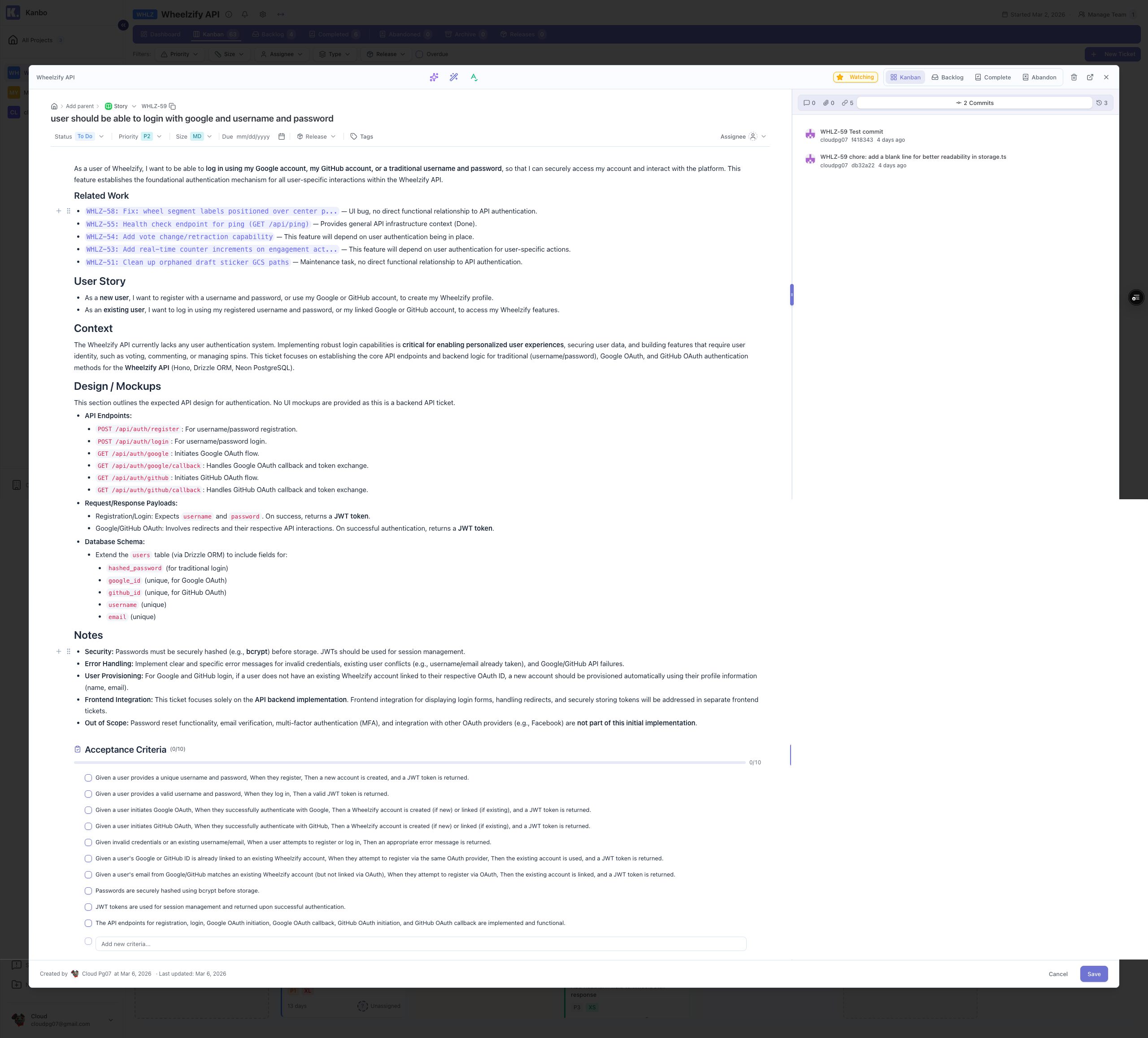Image resolution: width=1148 pixels, height=1038 pixels.
Task: Open the AI sparkle assistant icon
Action: click(434, 77)
